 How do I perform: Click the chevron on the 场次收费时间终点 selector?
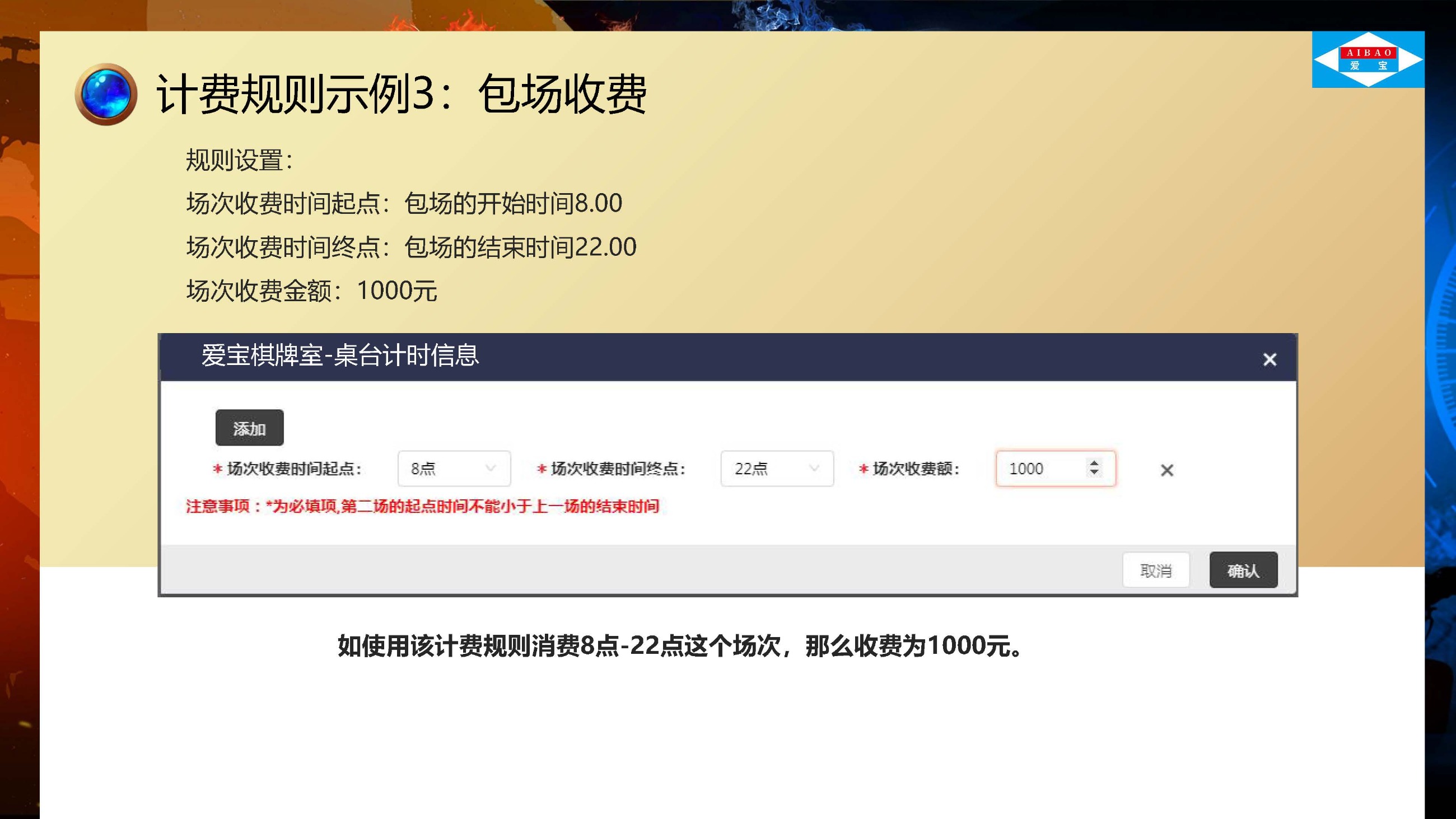click(x=814, y=469)
